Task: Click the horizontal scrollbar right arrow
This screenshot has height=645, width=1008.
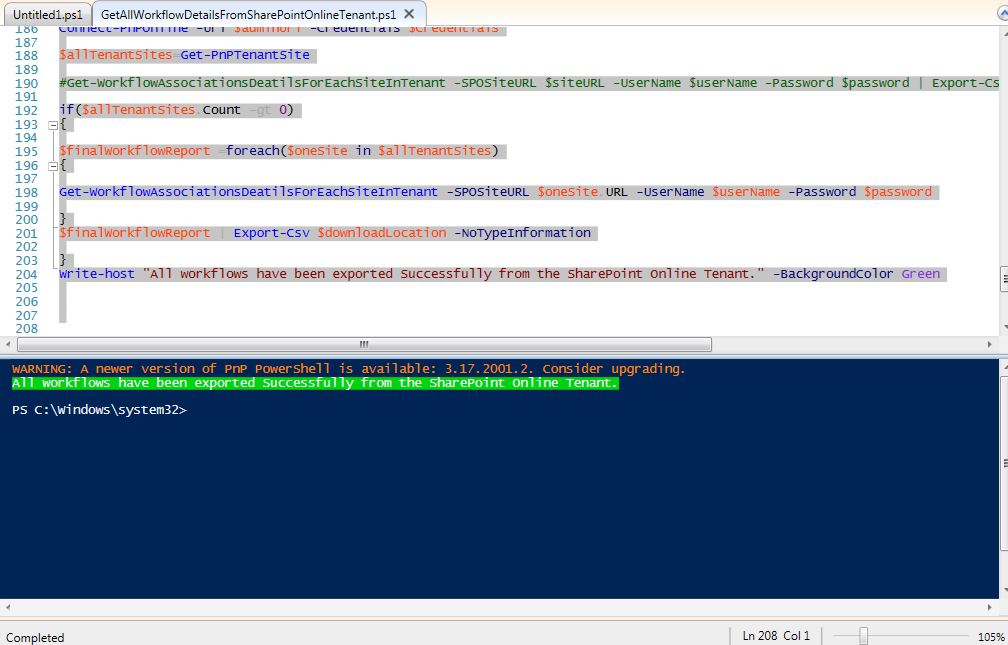Action: click(987, 344)
